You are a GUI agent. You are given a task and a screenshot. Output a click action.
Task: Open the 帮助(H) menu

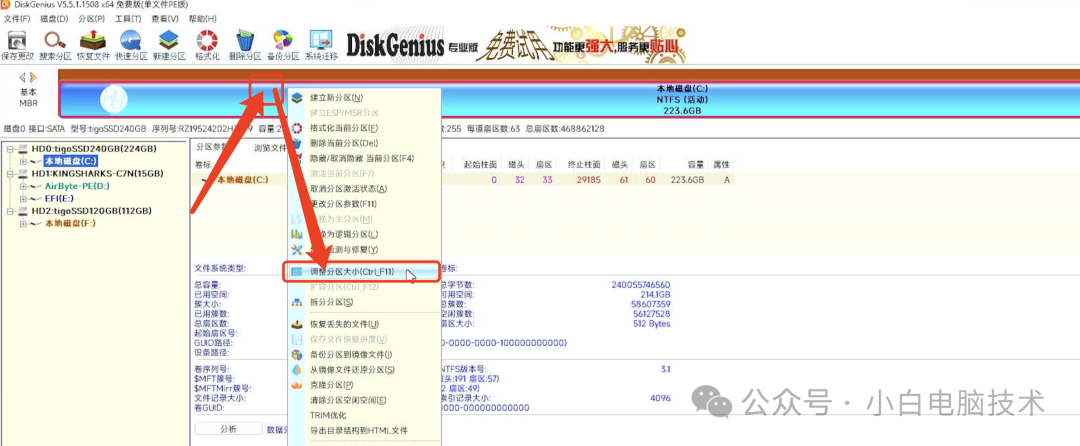[x=201, y=18]
